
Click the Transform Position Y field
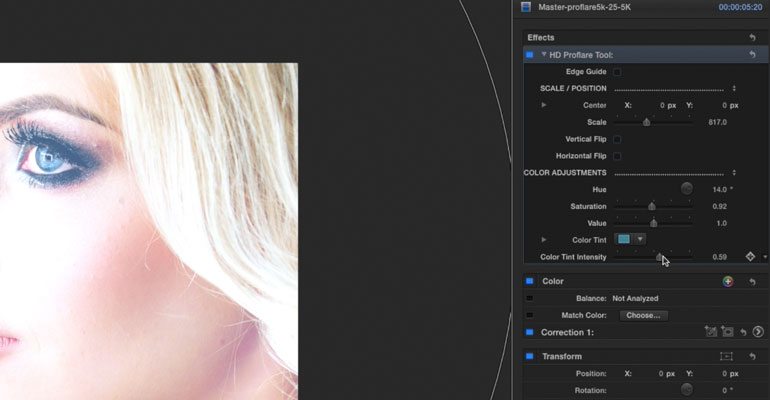pyautogui.click(x=730, y=373)
